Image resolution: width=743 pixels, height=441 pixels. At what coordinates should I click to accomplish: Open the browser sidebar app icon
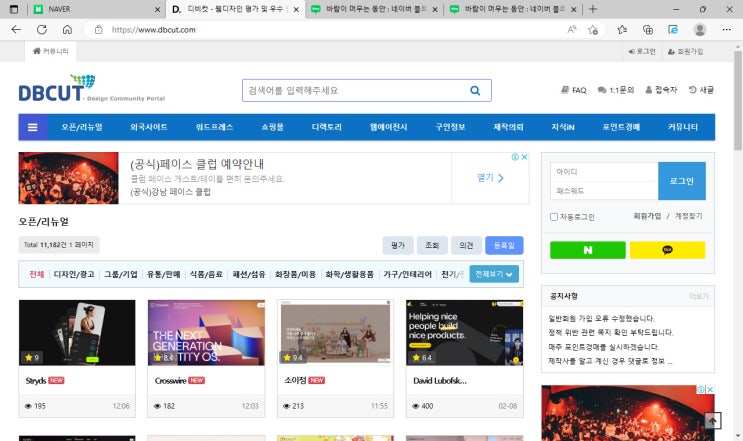pos(673,29)
